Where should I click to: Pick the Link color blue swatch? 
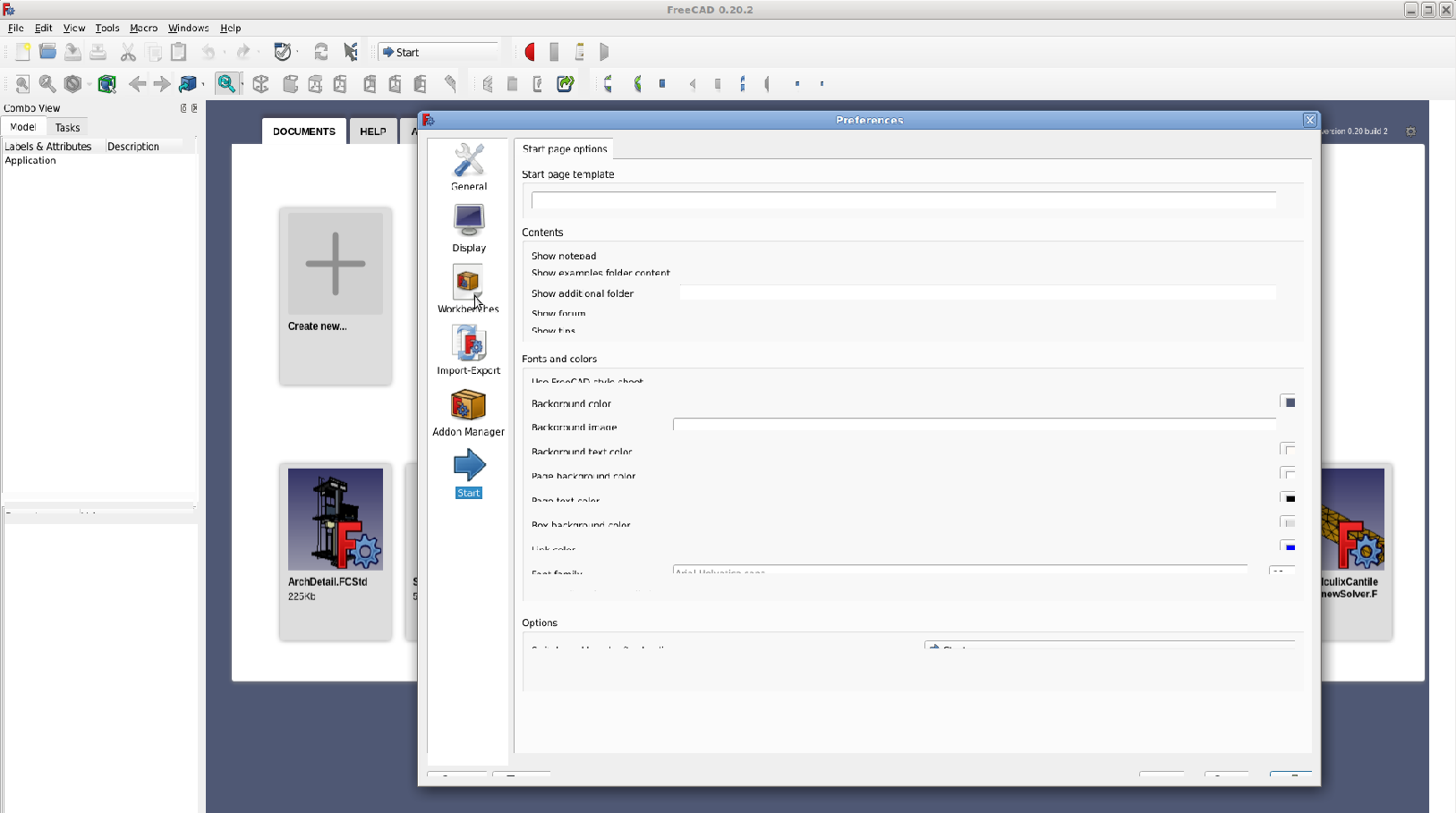1288,546
